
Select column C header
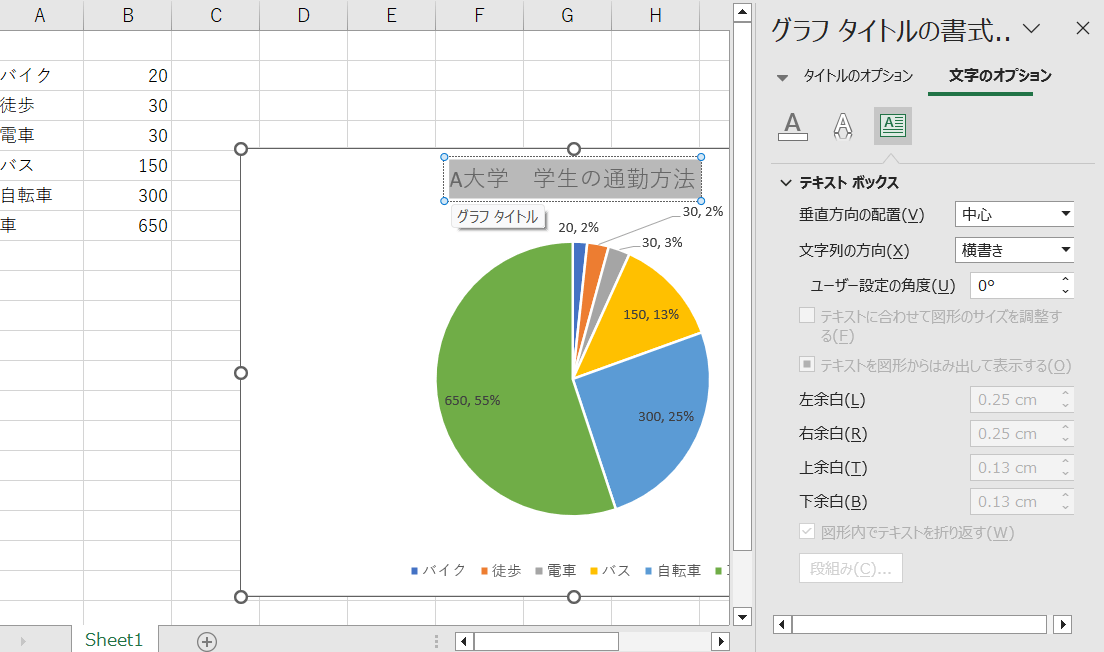pos(215,15)
